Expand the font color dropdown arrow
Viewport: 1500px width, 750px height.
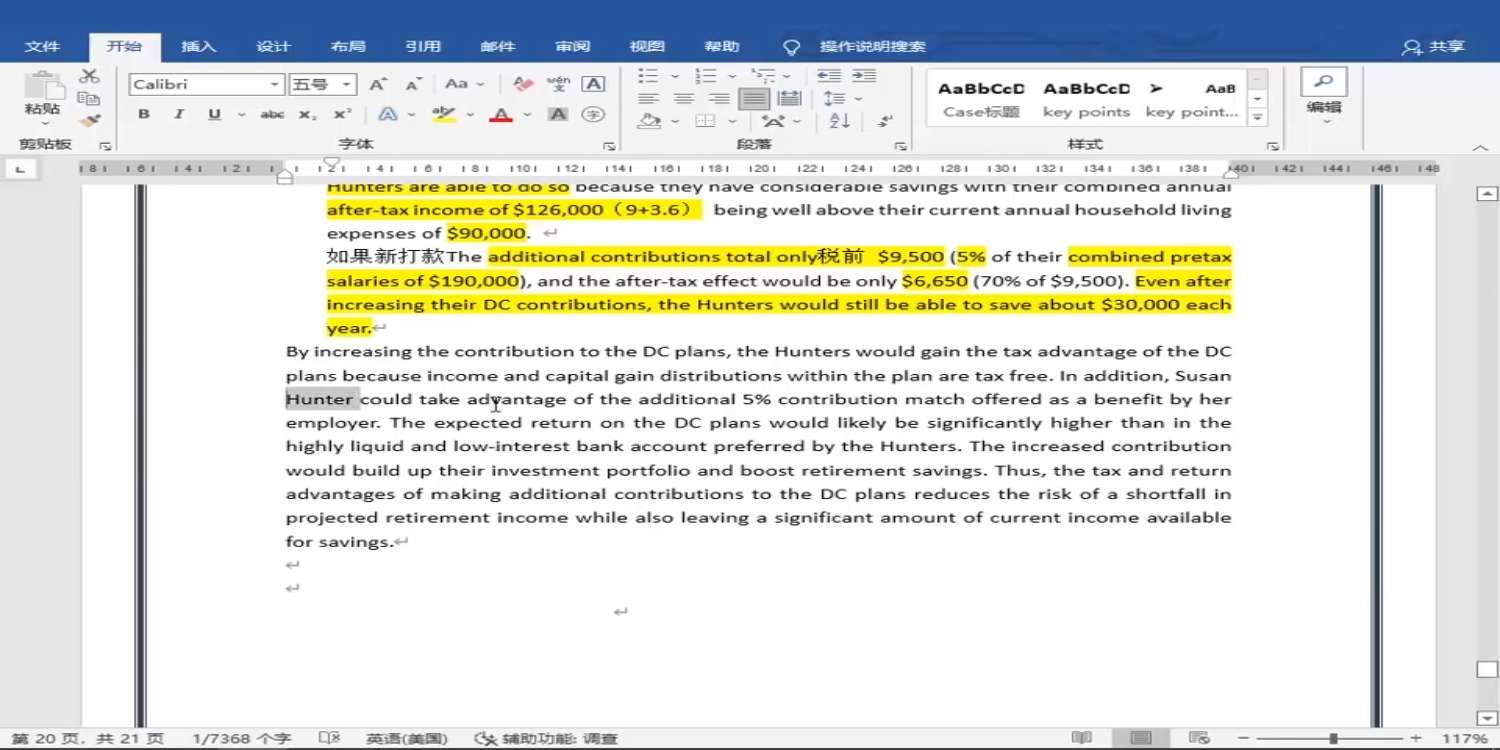527,115
